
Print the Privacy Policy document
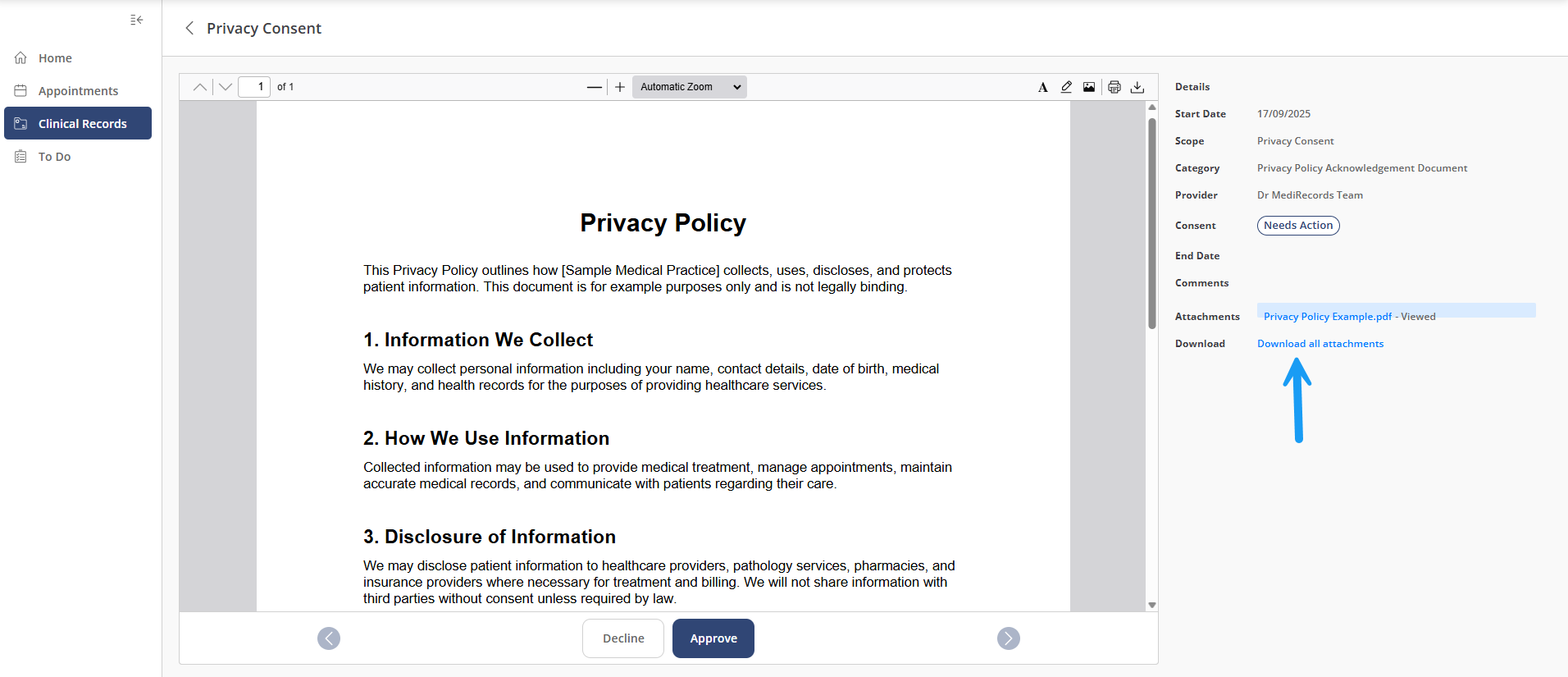(1114, 87)
